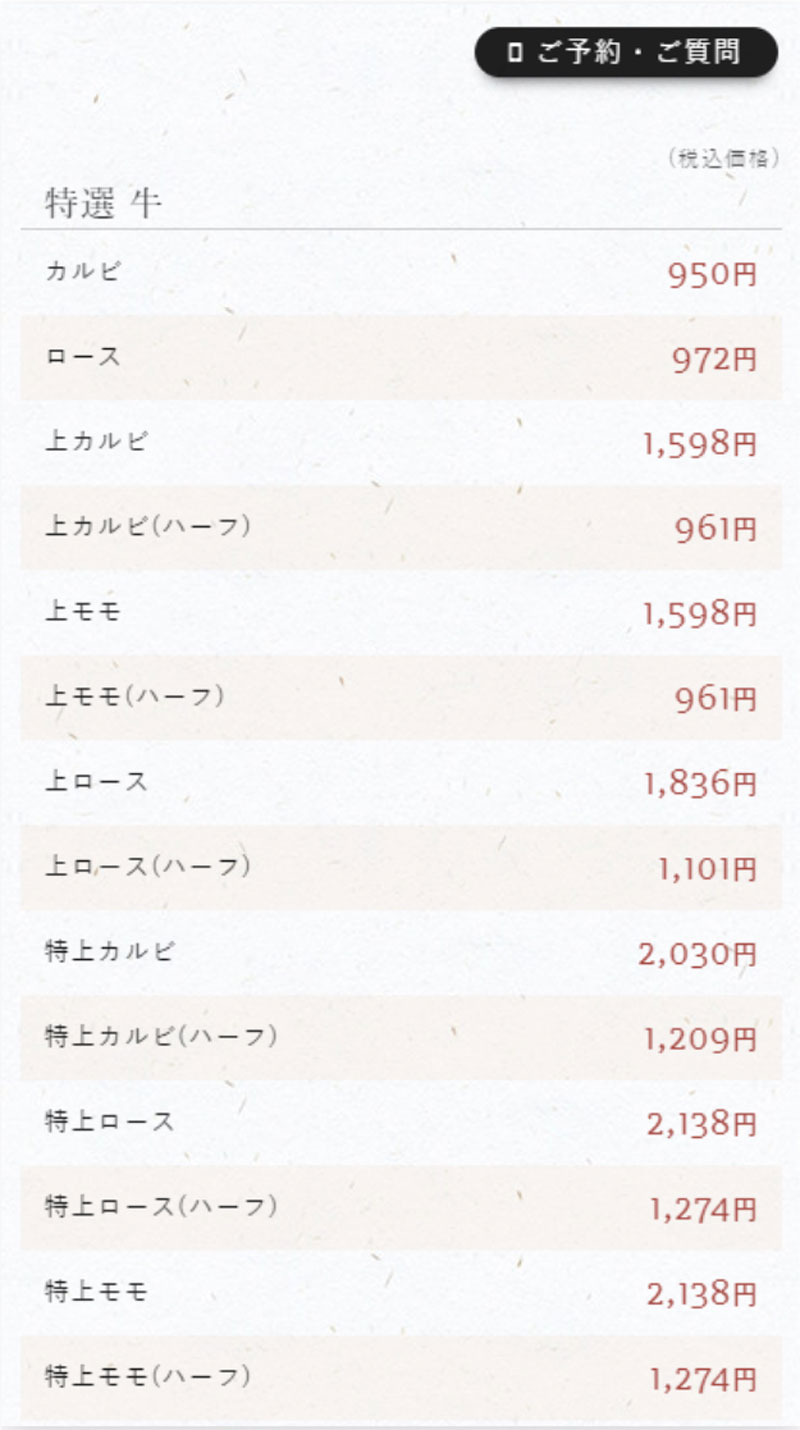
Task: Click the 特選 牛 section heading
Action: 104,204
